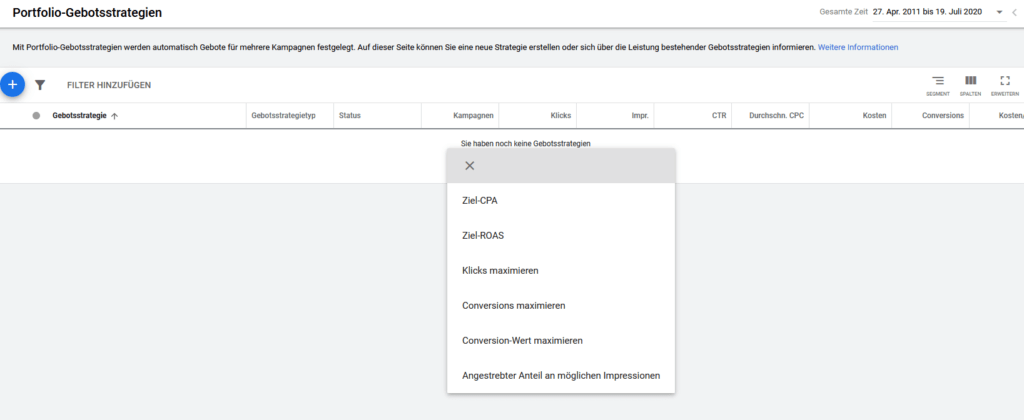Sort by Durchschn. CPC column header
The height and width of the screenshot is (420, 1024).
(x=768, y=116)
